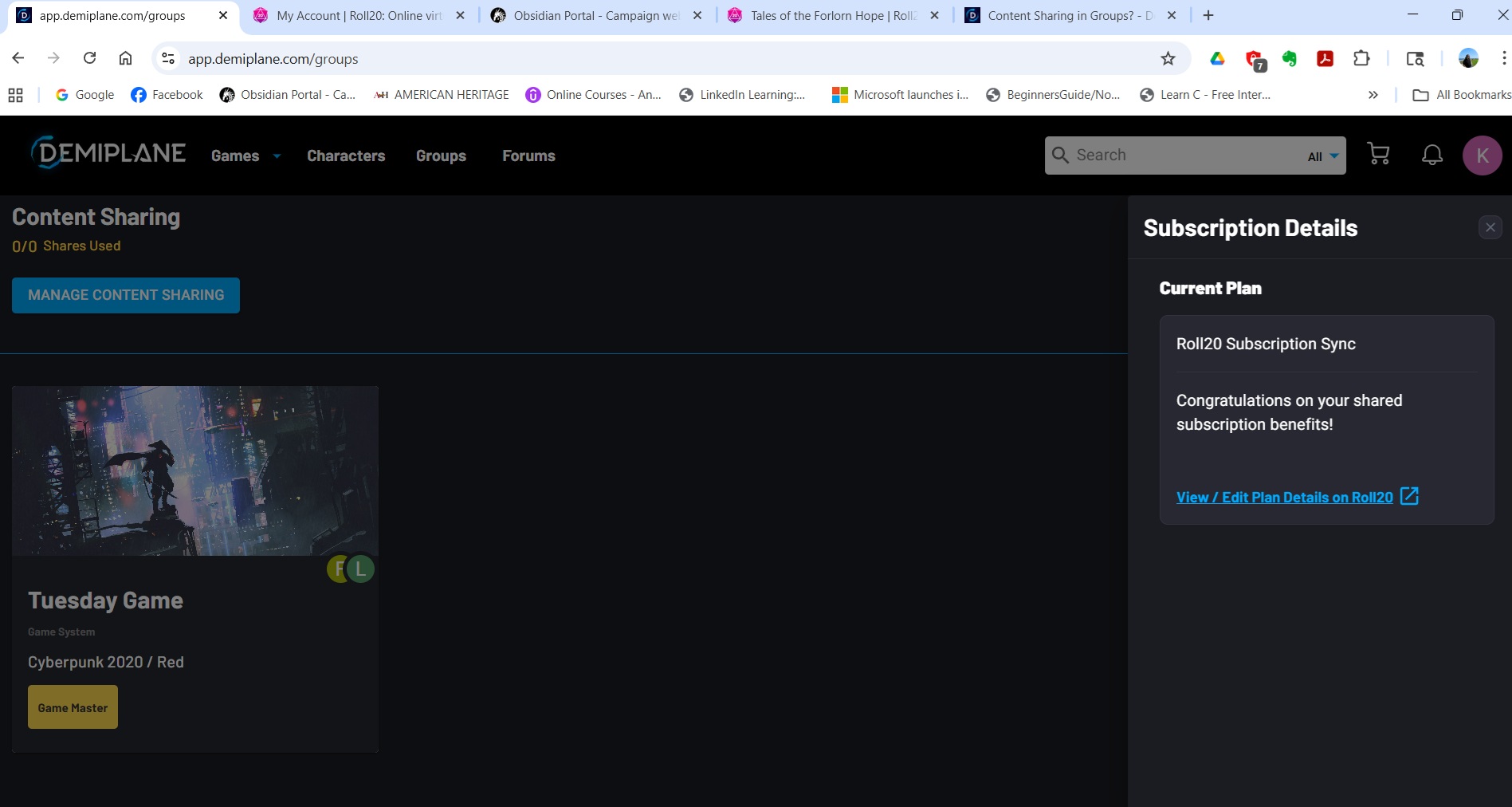Click the Demiplane logo

(x=108, y=153)
